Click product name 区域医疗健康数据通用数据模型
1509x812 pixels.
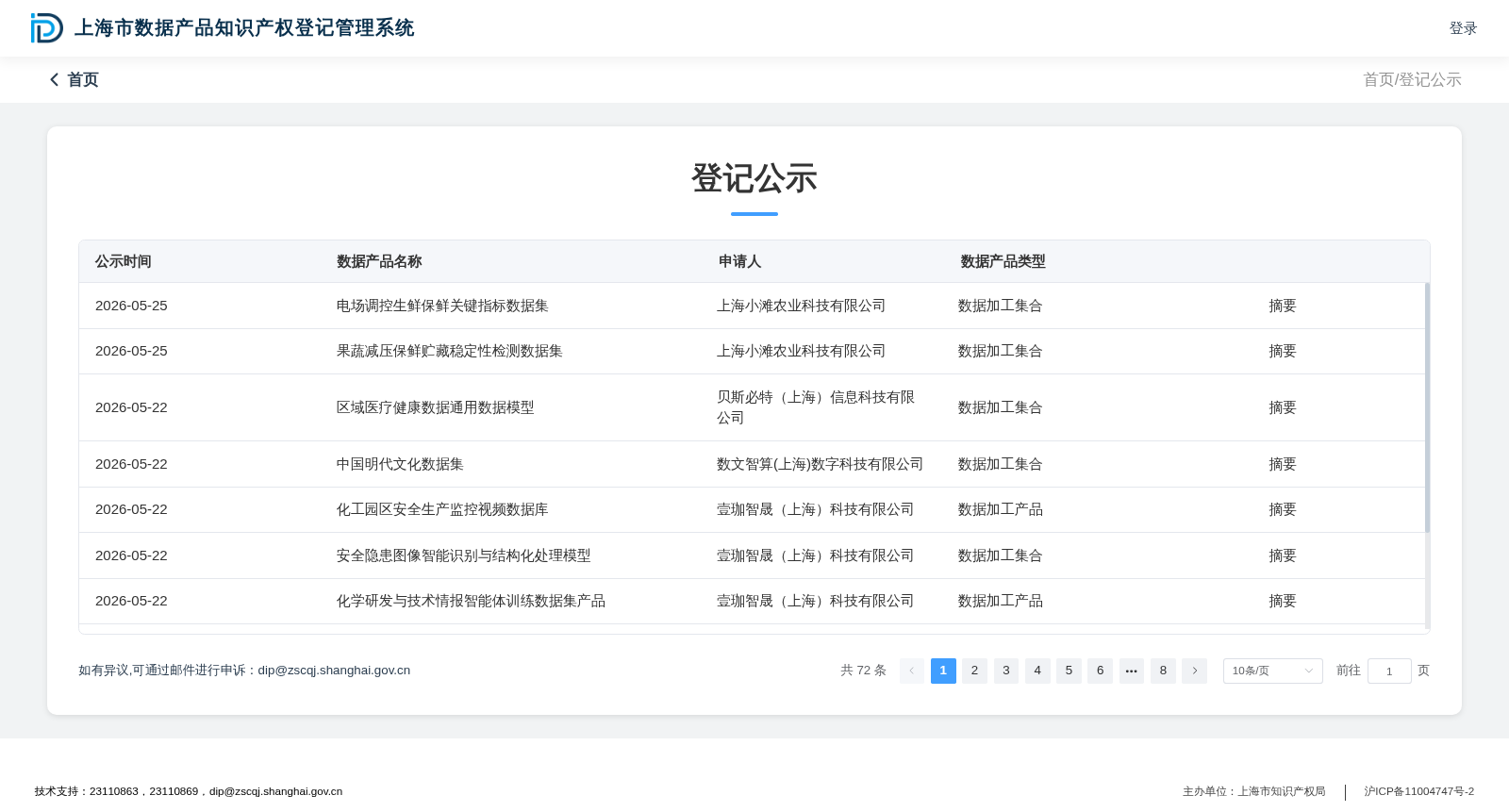coord(436,407)
